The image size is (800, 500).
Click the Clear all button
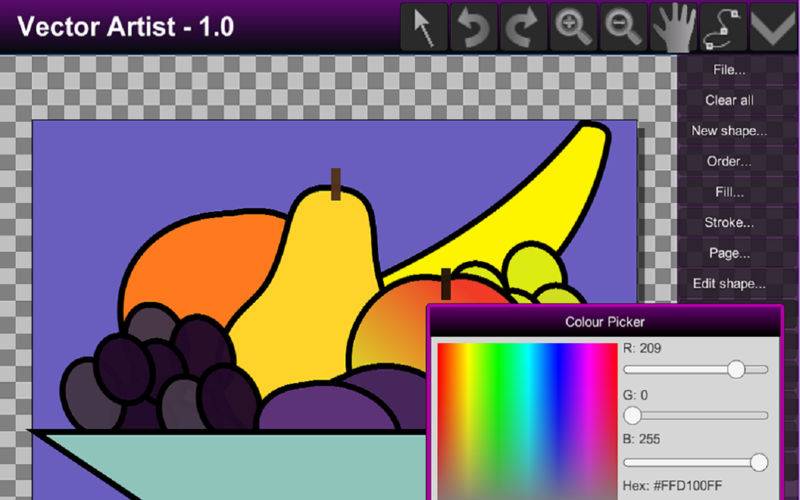(730, 101)
